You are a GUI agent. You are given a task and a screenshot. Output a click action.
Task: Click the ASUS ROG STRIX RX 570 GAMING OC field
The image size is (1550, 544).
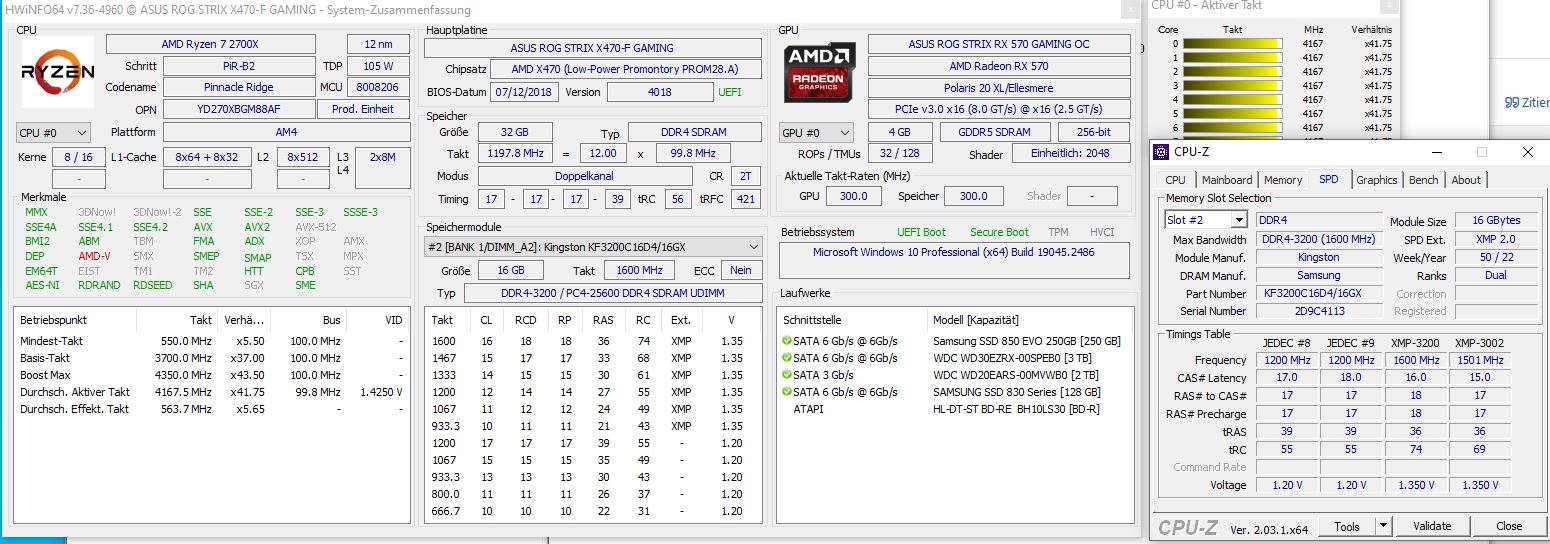(x=999, y=44)
